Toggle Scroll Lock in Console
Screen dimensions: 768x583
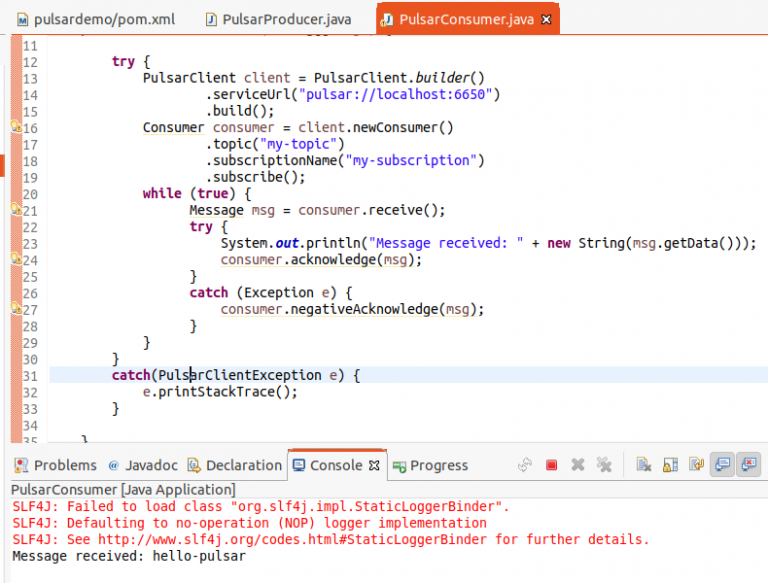pyautogui.click(x=670, y=465)
